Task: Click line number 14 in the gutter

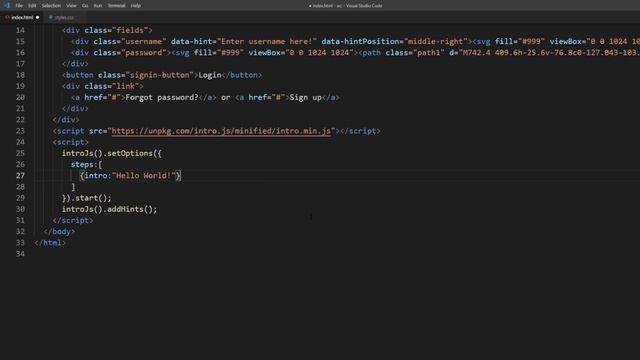Action: click(20, 31)
